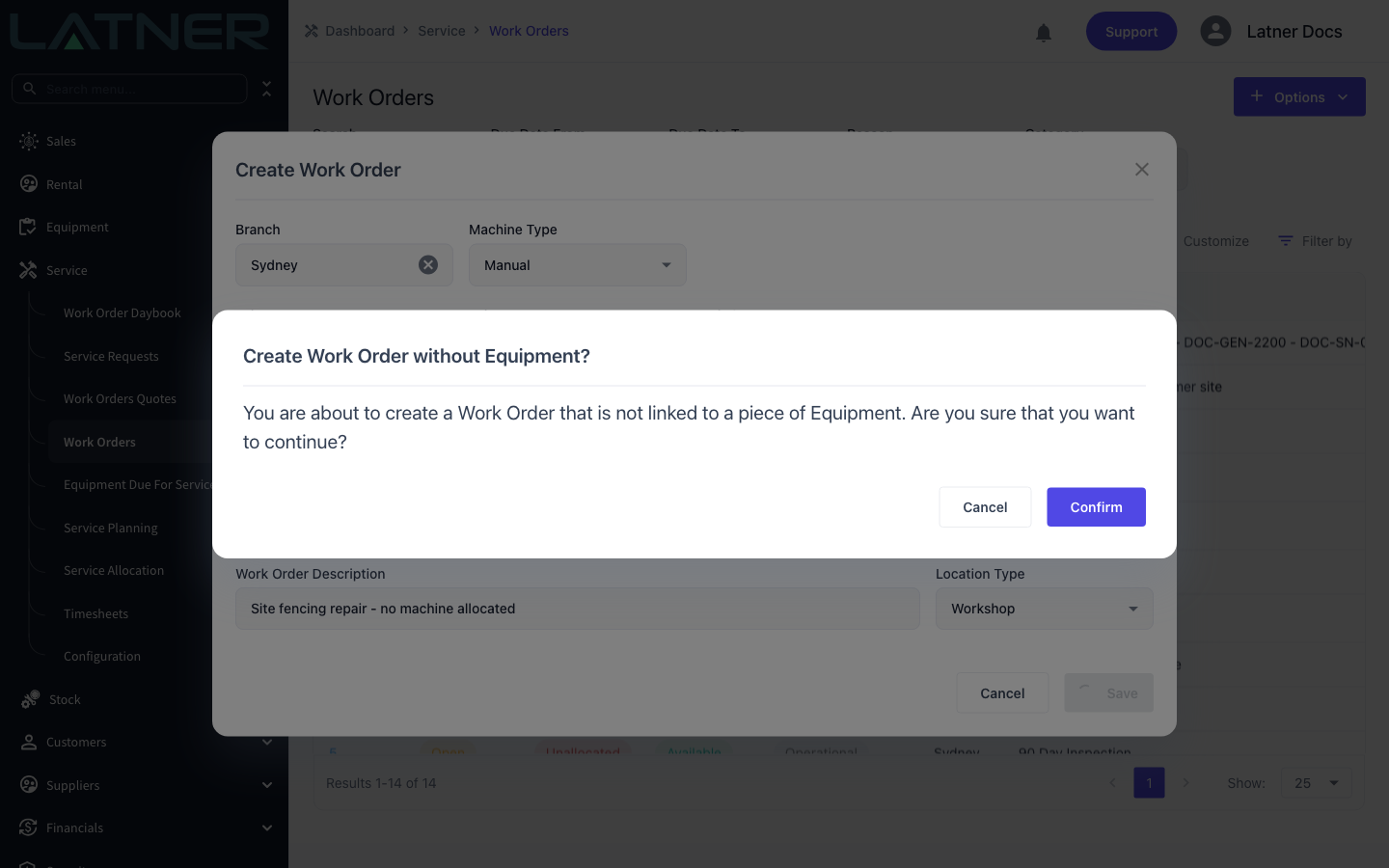1389x868 pixels.
Task: Click the Rental sidebar icon
Action: (x=29, y=184)
